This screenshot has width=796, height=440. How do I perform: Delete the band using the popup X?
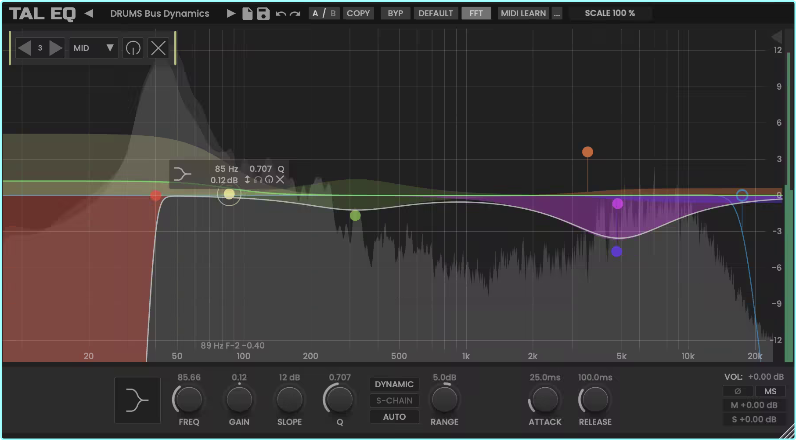[x=280, y=180]
